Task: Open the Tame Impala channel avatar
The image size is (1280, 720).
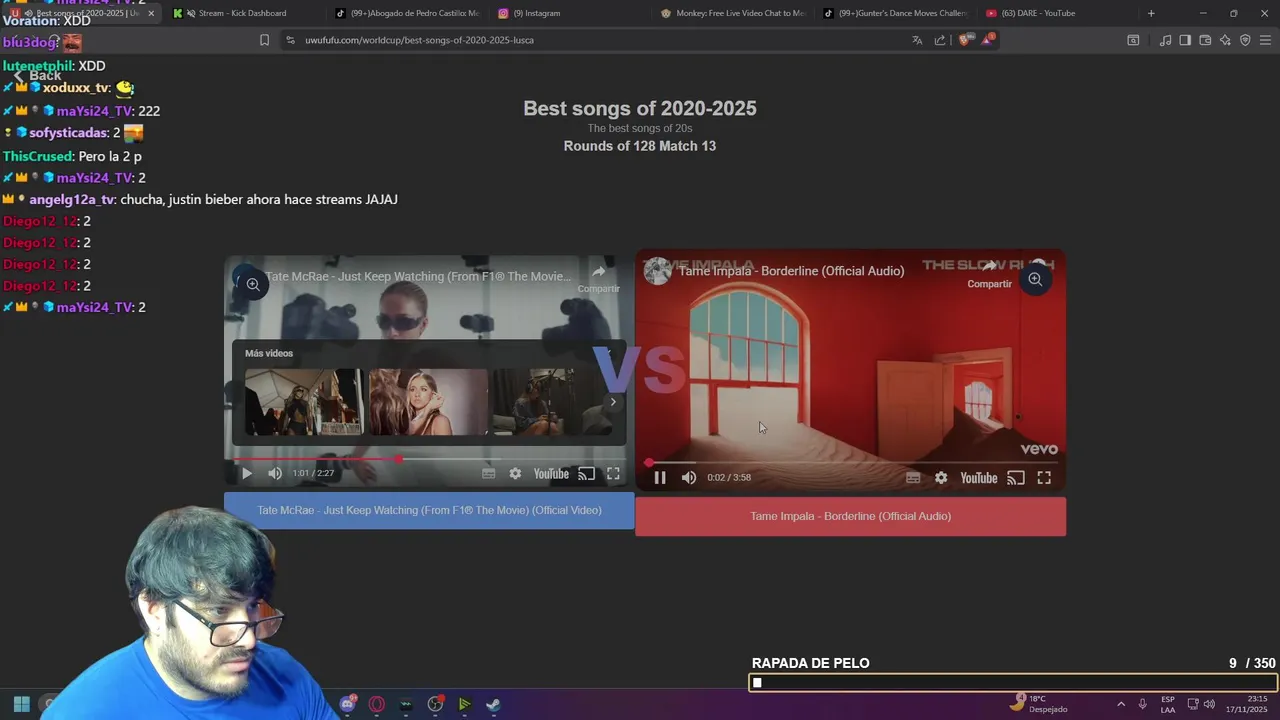Action: [657, 271]
